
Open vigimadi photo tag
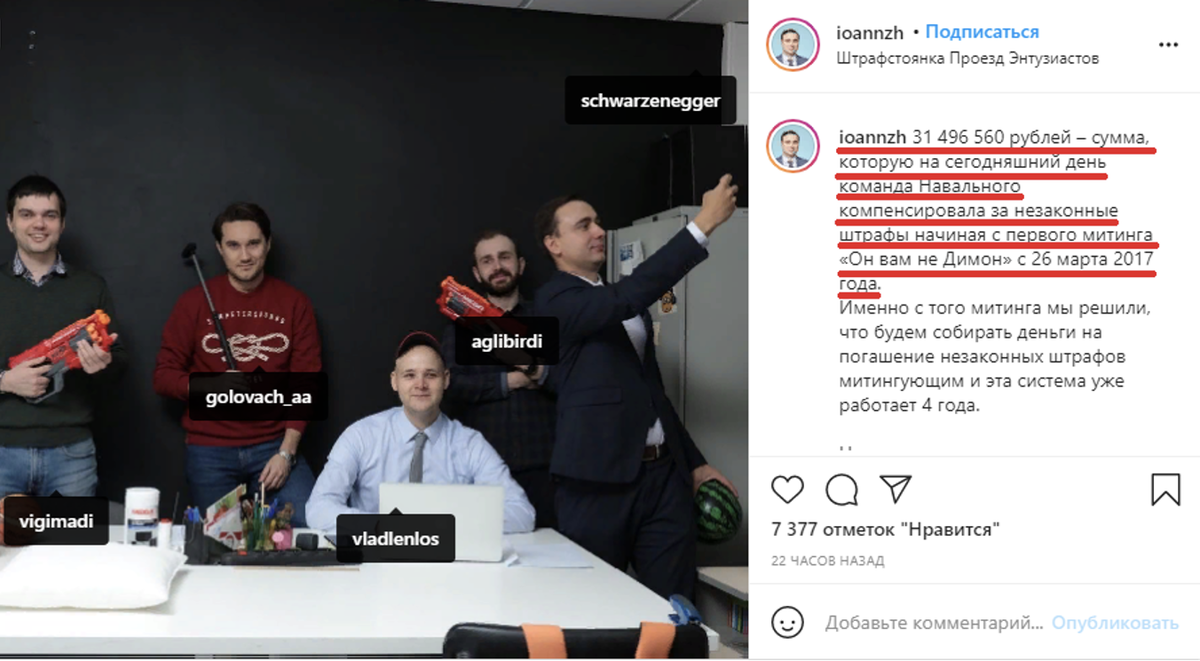point(55,521)
